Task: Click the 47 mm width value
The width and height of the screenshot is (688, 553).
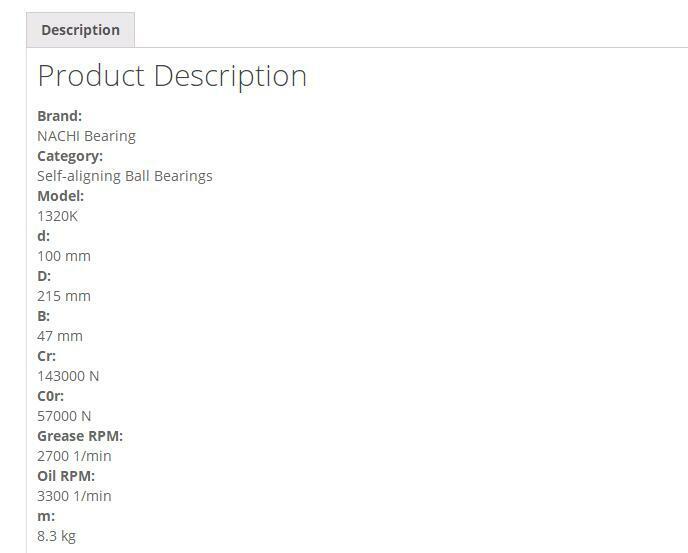Action: [x=60, y=336]
